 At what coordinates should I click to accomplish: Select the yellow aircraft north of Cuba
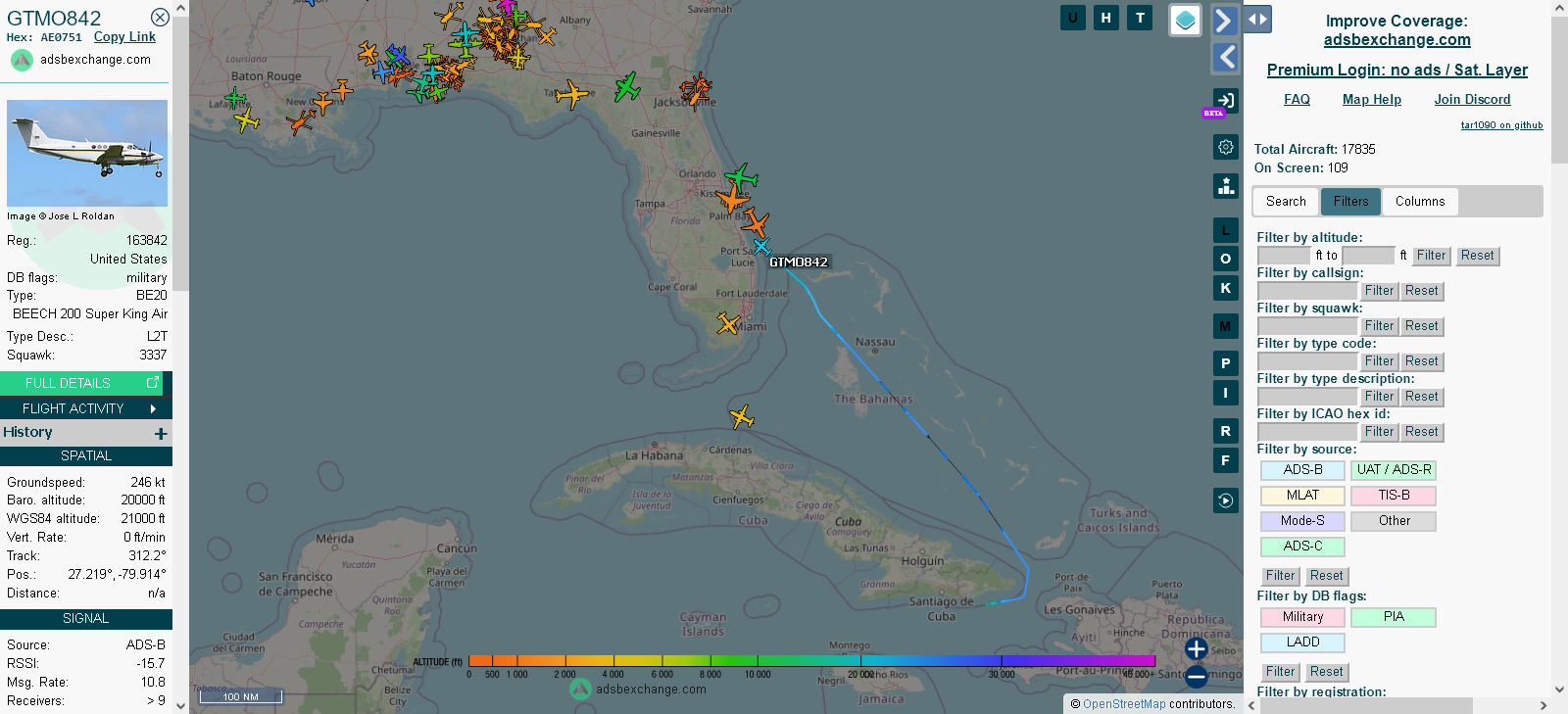[x=742, y=417]
